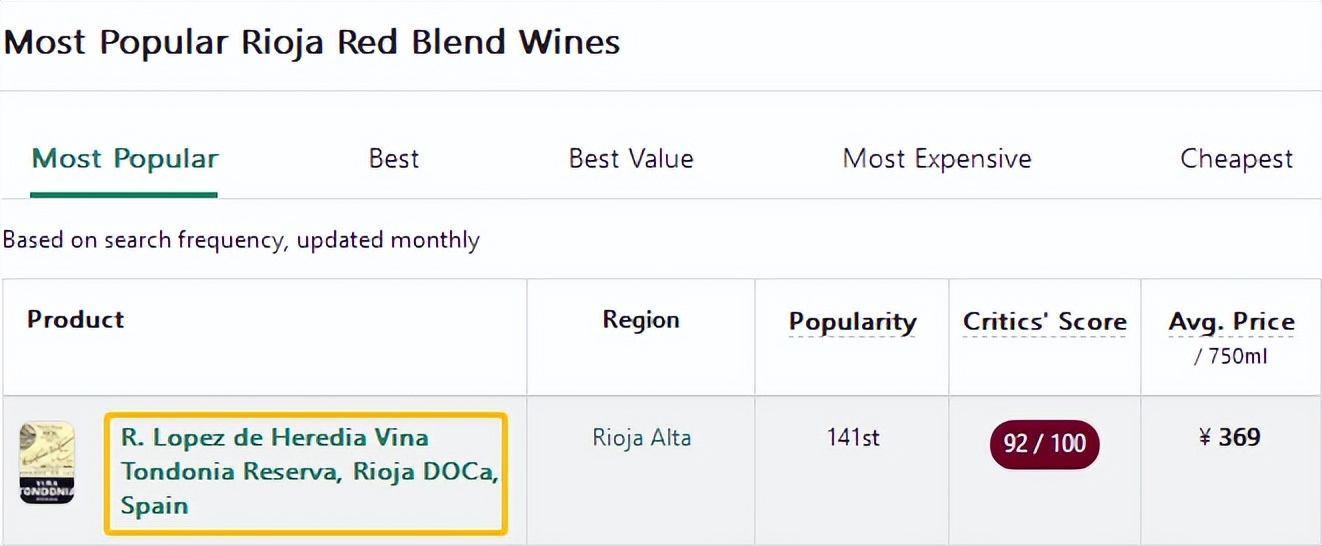Click the ¥ 369 average price
This screenshot has height=546, width=1322.
[1230, 438]
